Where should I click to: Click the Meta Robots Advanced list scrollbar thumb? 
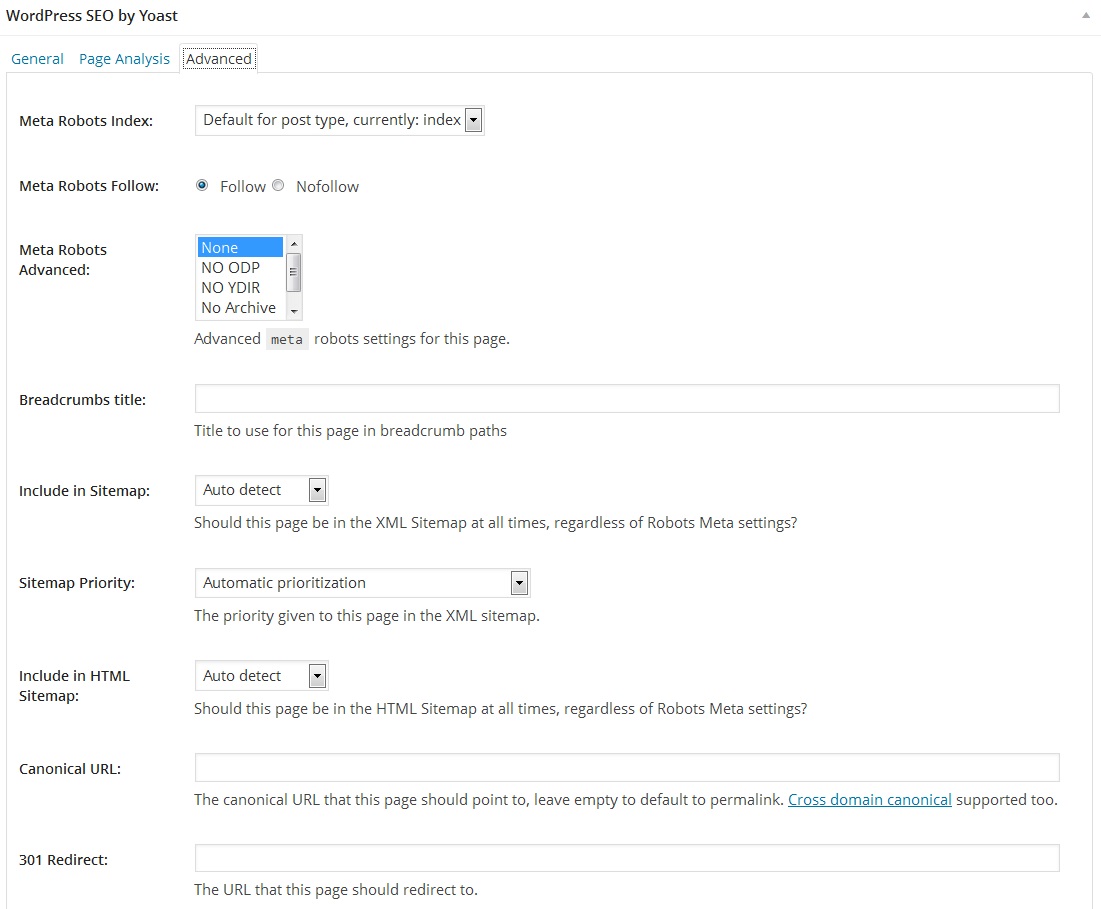[x=294, y=272]
